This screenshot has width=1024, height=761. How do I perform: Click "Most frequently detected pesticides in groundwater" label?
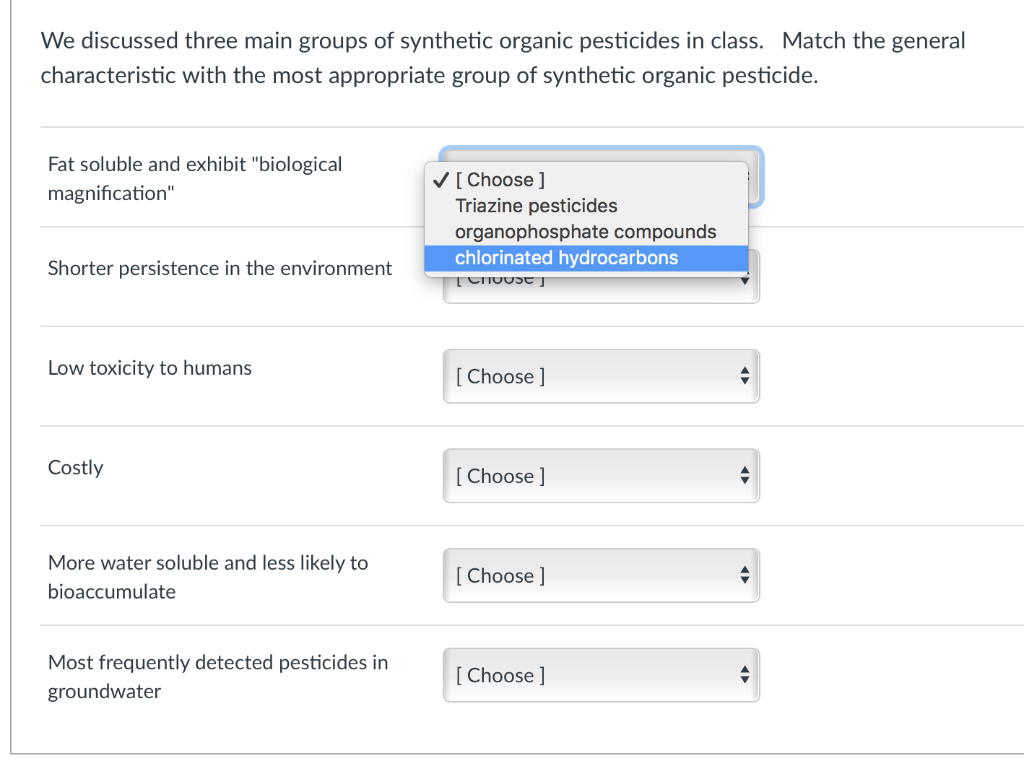tap(218, 676)
